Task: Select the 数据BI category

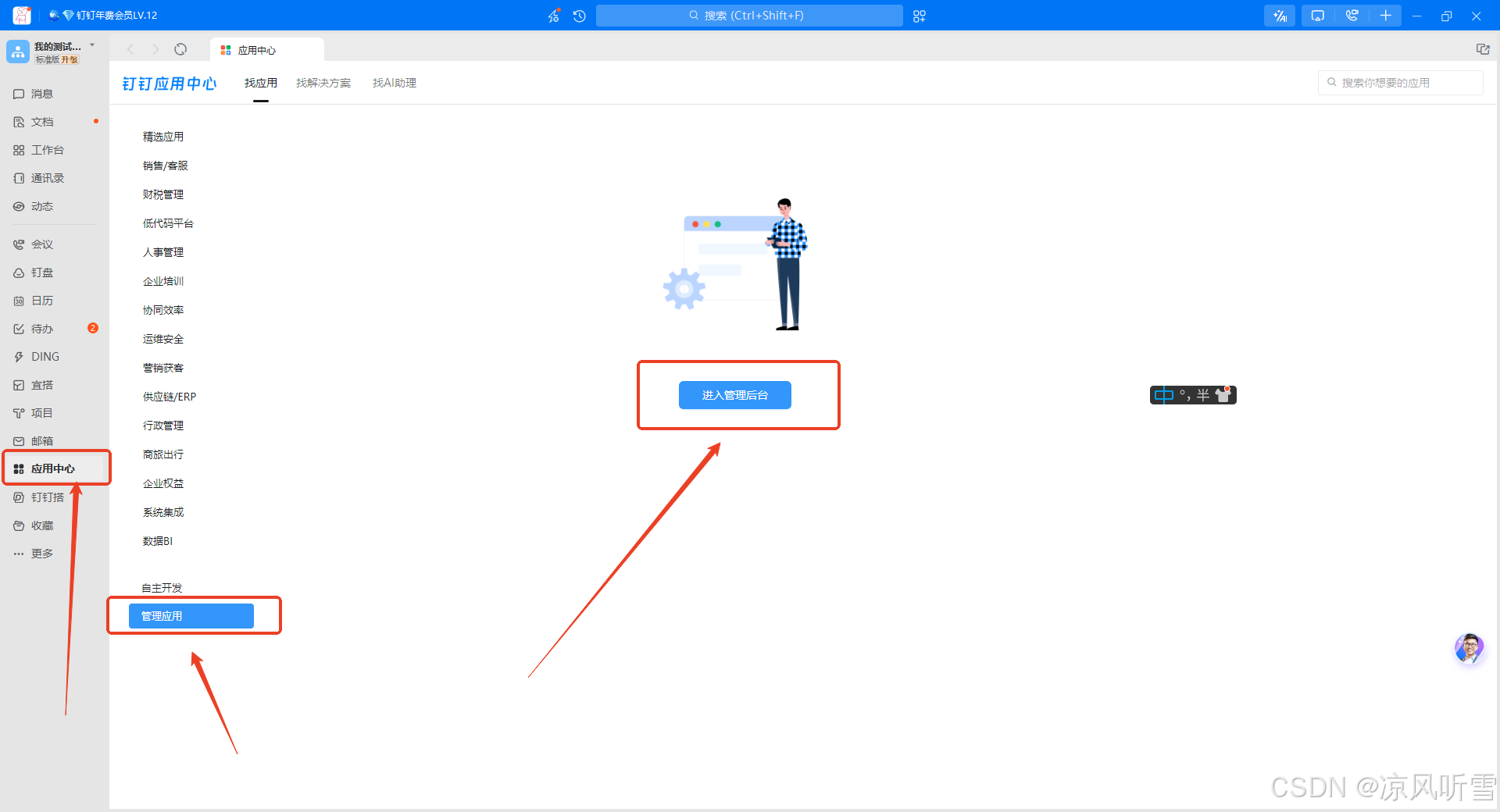Action: pos(158,541)
